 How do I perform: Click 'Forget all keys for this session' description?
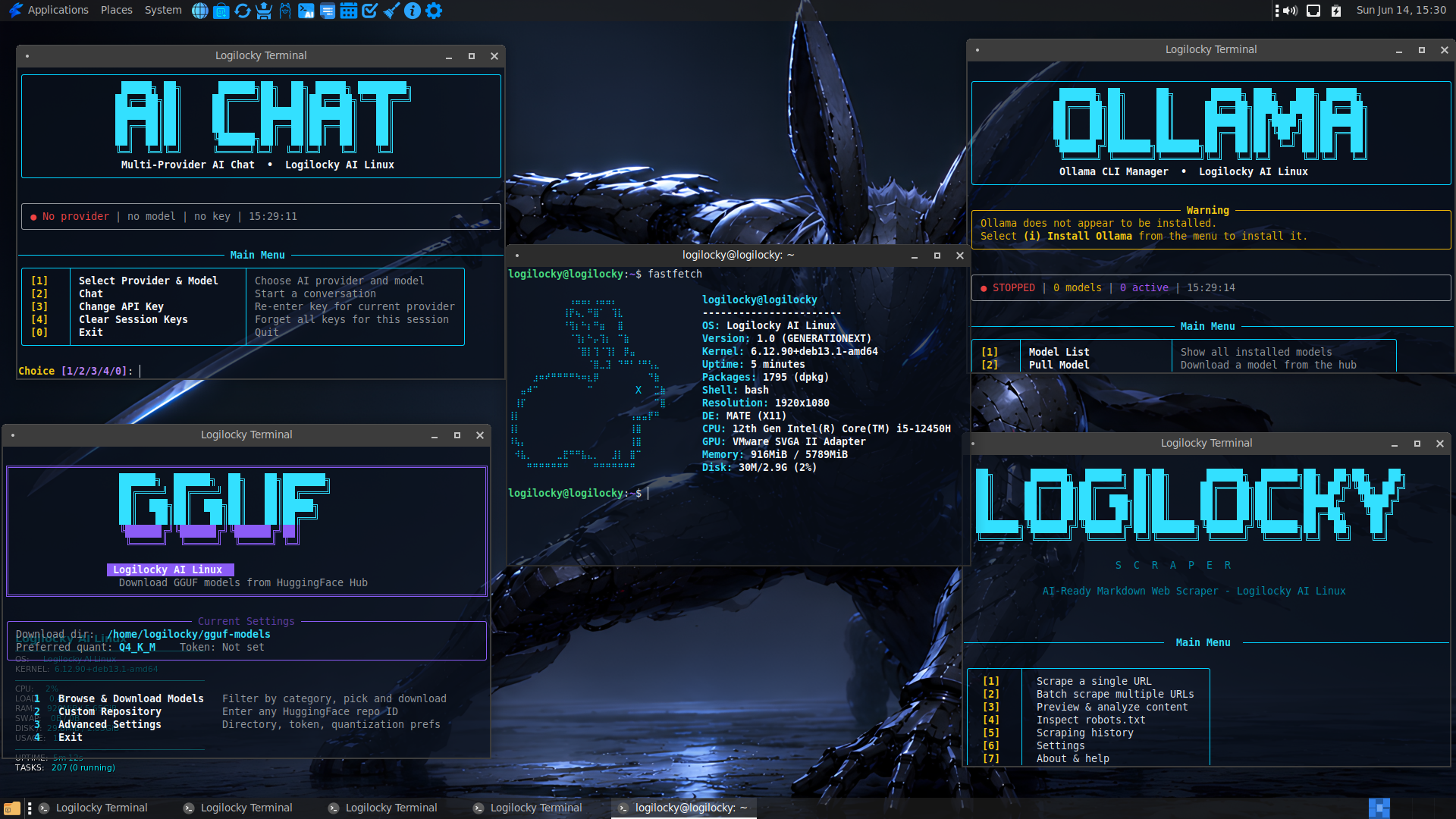tap(352, 320)
